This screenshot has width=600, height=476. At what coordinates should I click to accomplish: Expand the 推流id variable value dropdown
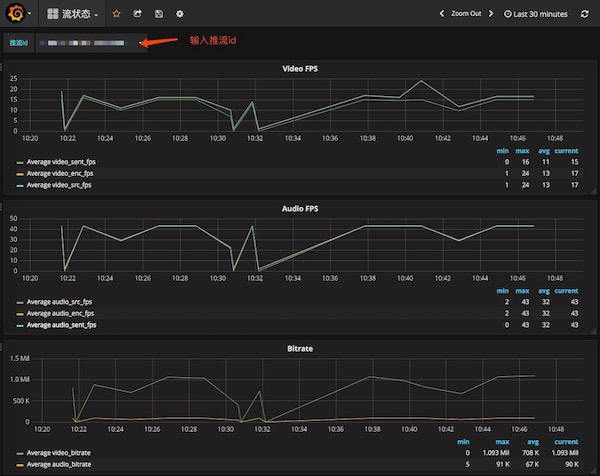pos(91,43)
